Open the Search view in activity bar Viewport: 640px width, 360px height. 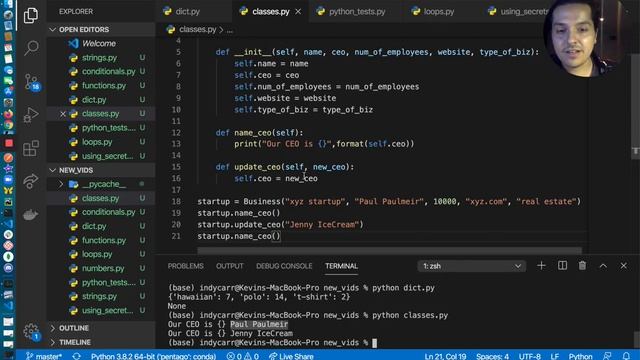(x=31, y=48)
